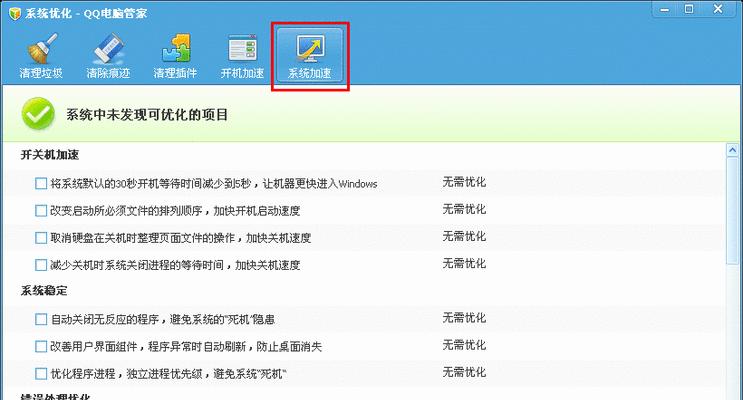Click 系统中未发现可优化的项目 status text
This screenshot has width=743, height=400.
147,115
